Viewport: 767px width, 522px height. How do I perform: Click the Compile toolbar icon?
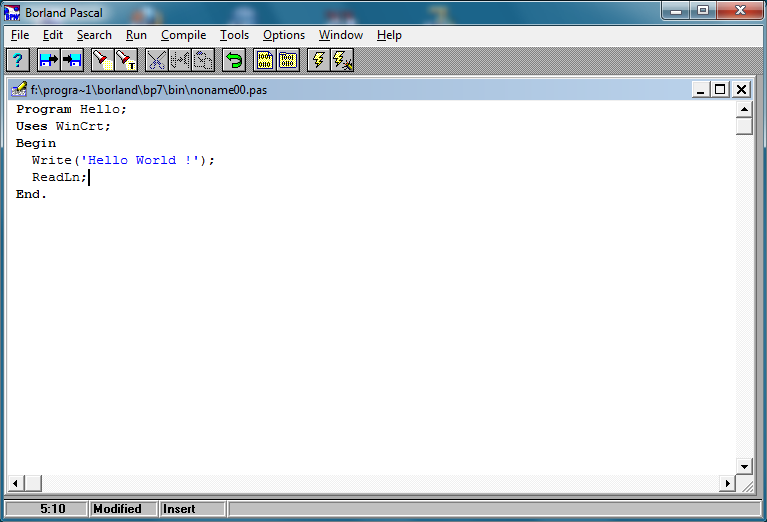(x=264, y=60)
